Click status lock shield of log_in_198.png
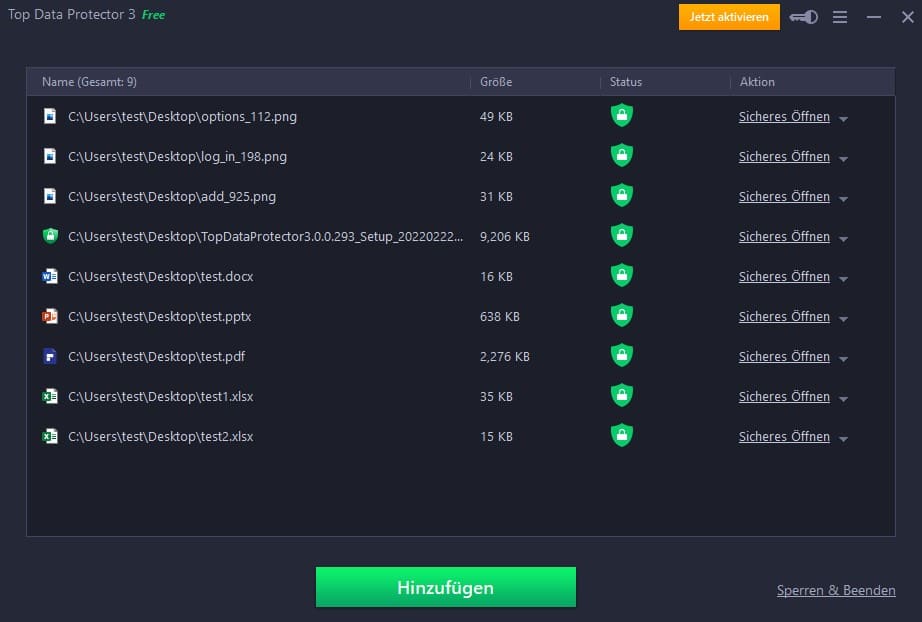 [x=622, y=155]
